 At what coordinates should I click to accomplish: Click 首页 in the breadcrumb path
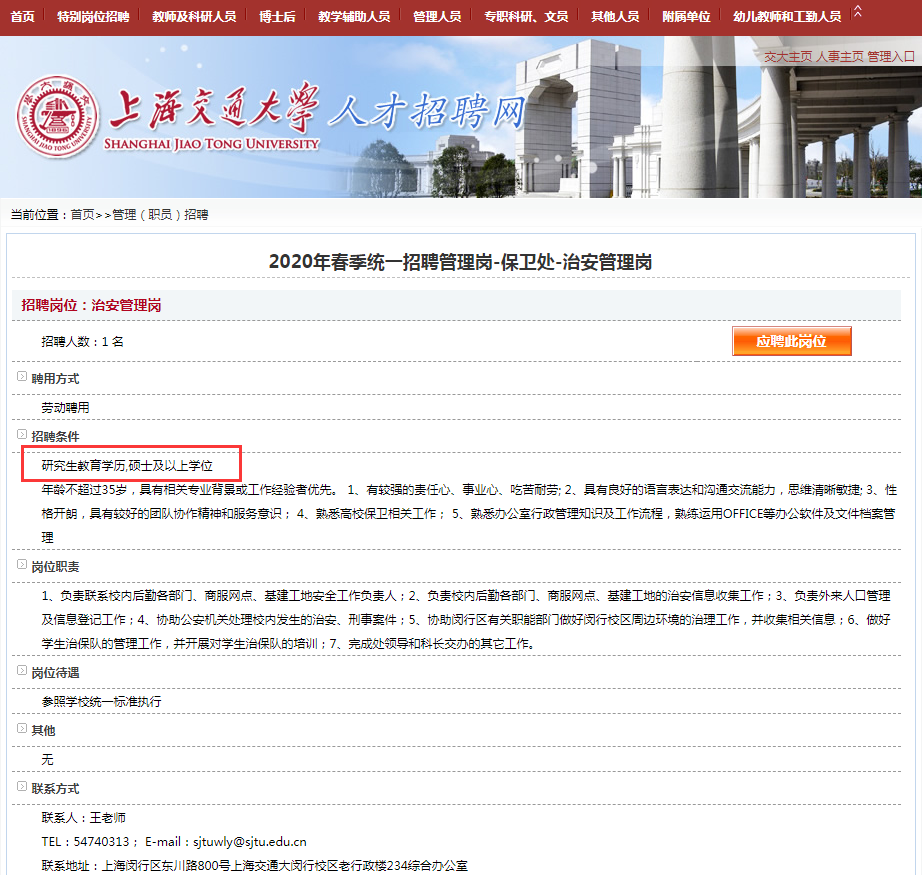coord(82,215)
